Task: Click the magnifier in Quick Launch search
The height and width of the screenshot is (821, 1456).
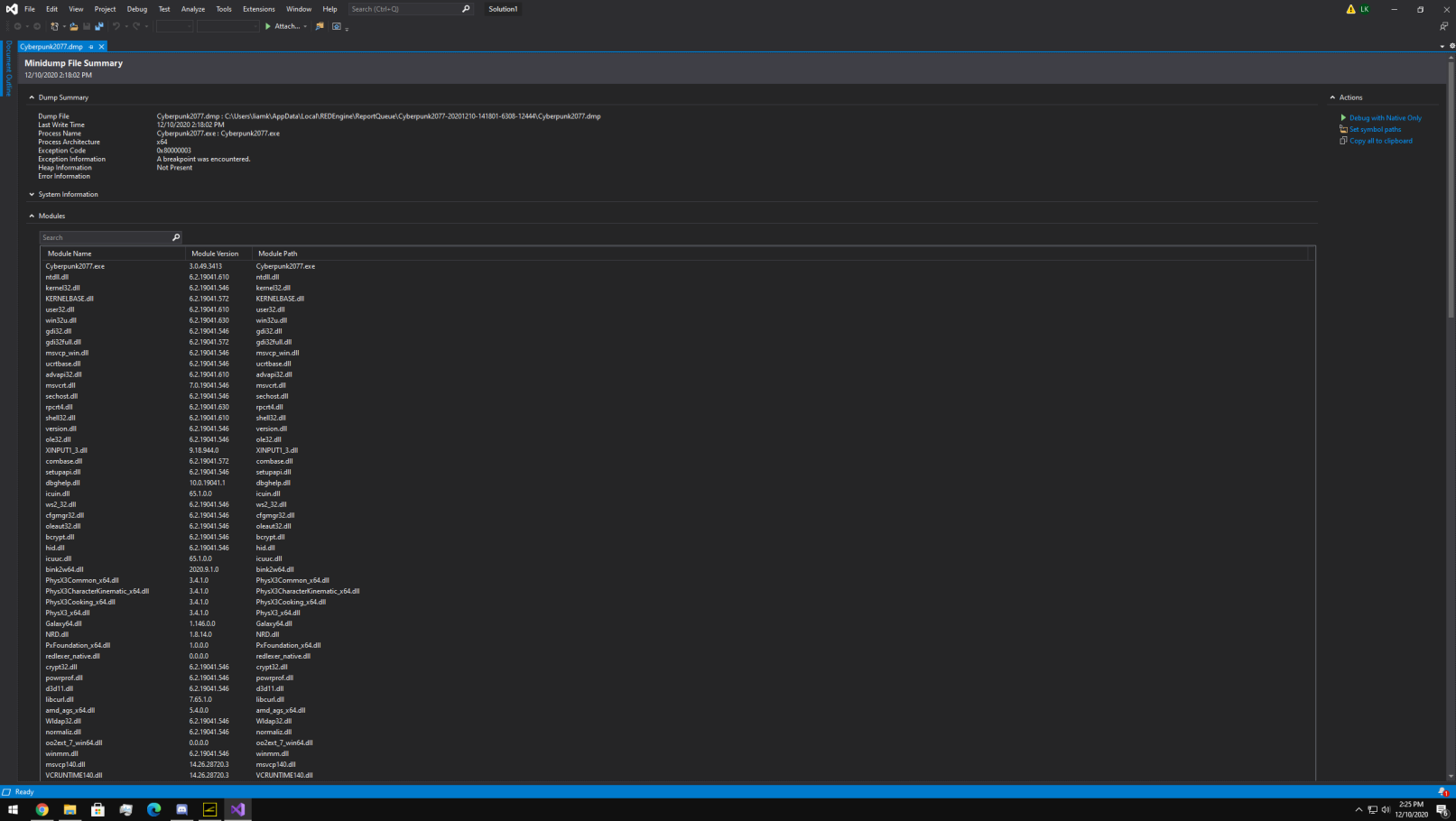Action: [466, 9]
